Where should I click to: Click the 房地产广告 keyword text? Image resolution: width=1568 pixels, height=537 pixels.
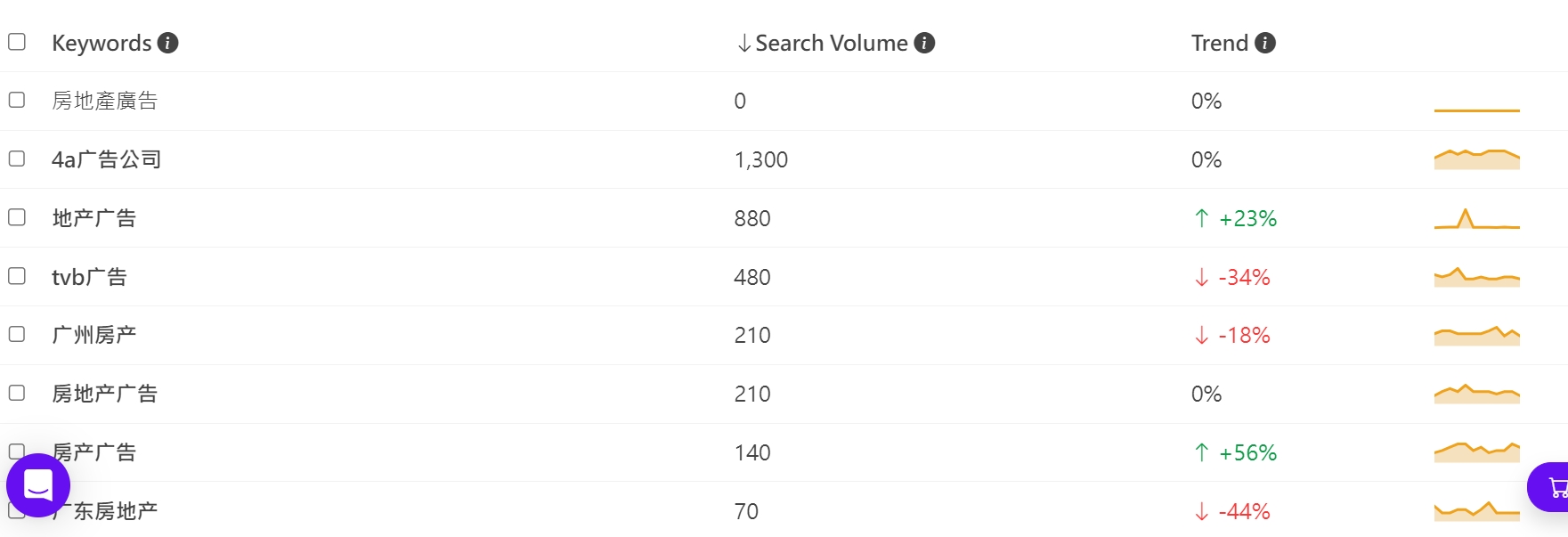click(x=104, y=394)
